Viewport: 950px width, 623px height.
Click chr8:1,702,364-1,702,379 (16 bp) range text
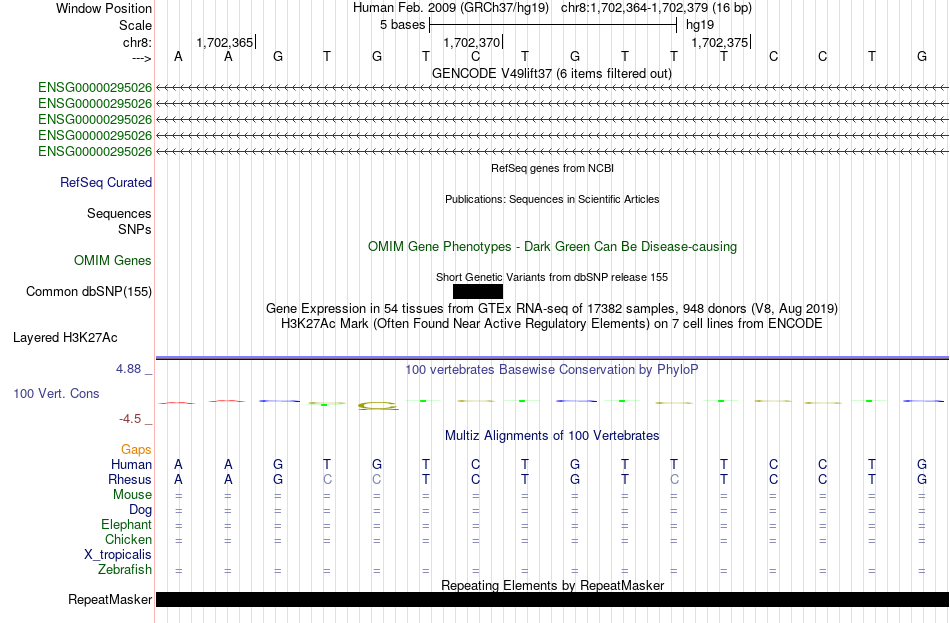pyautogui.click(x=656, y=8)
